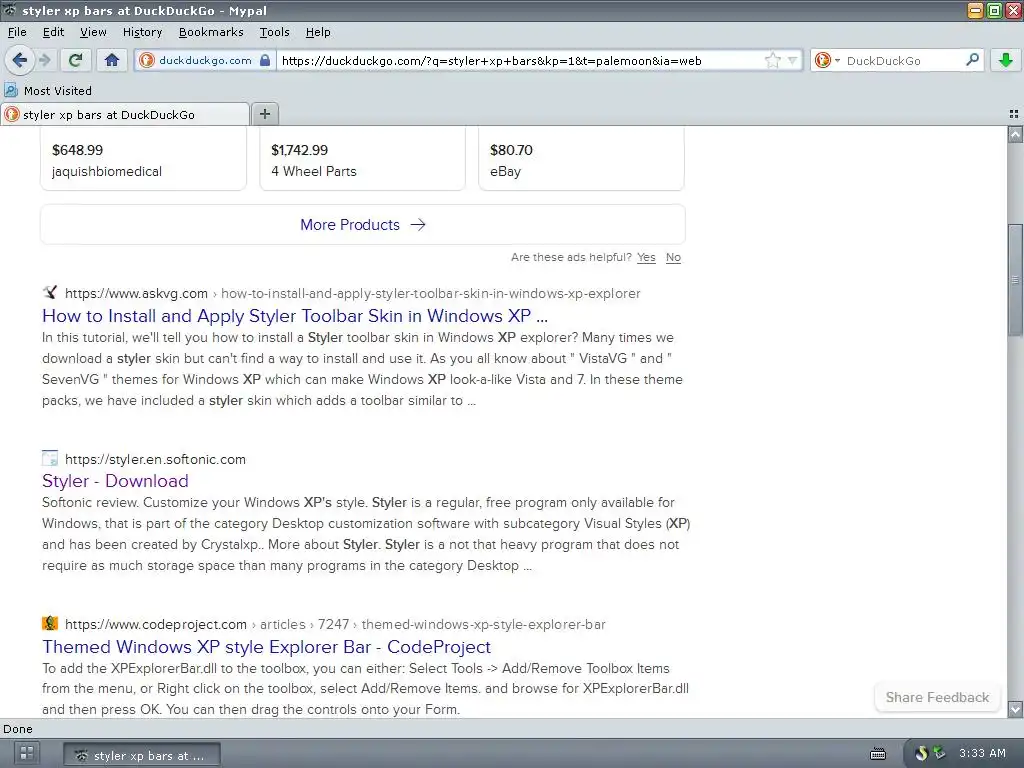
Task: Open the Edit menu
Action: [x=53, y=32]
